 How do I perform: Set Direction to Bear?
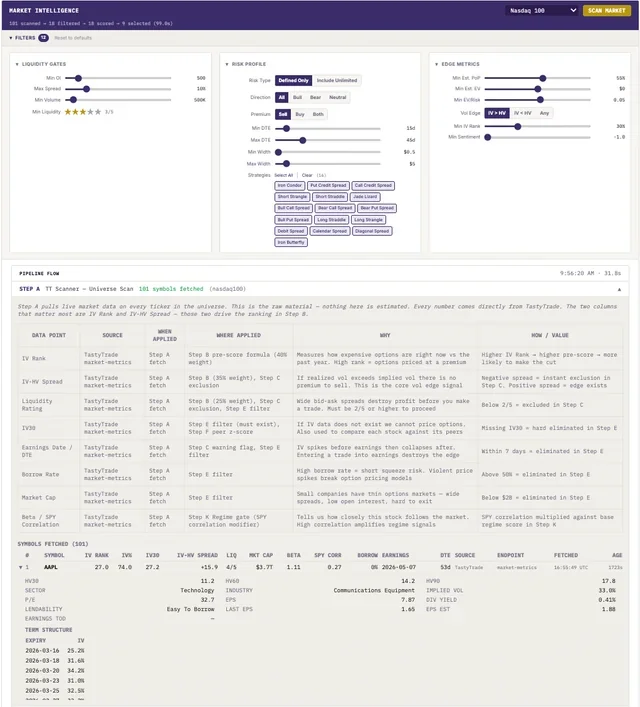pyautogui.click(x=315, y=97)
